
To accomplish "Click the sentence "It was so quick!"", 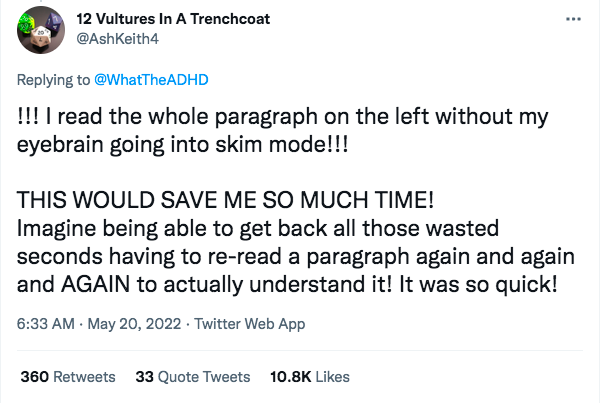I will tap(484, 284).
